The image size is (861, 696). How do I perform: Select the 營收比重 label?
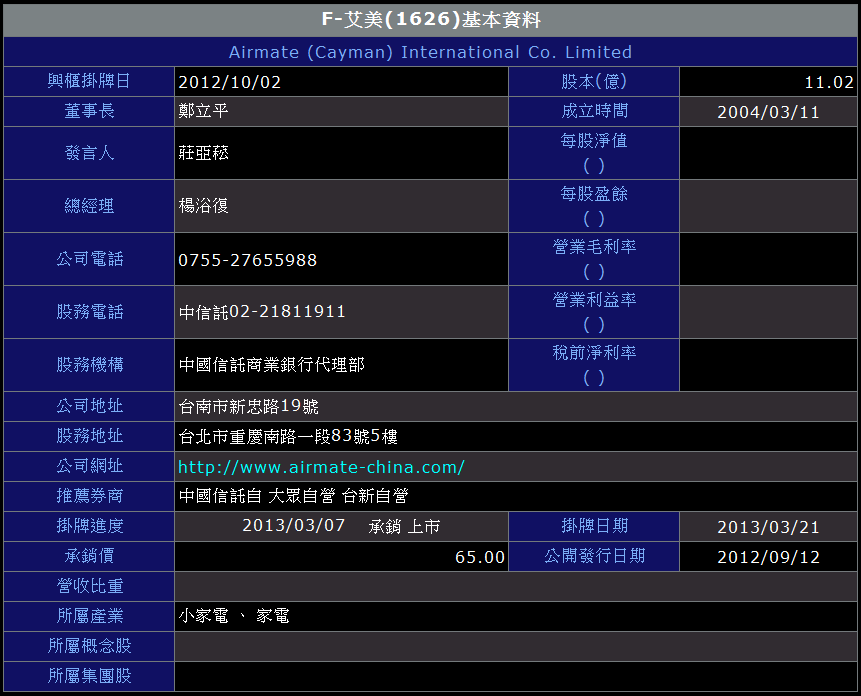coord(89,586)
